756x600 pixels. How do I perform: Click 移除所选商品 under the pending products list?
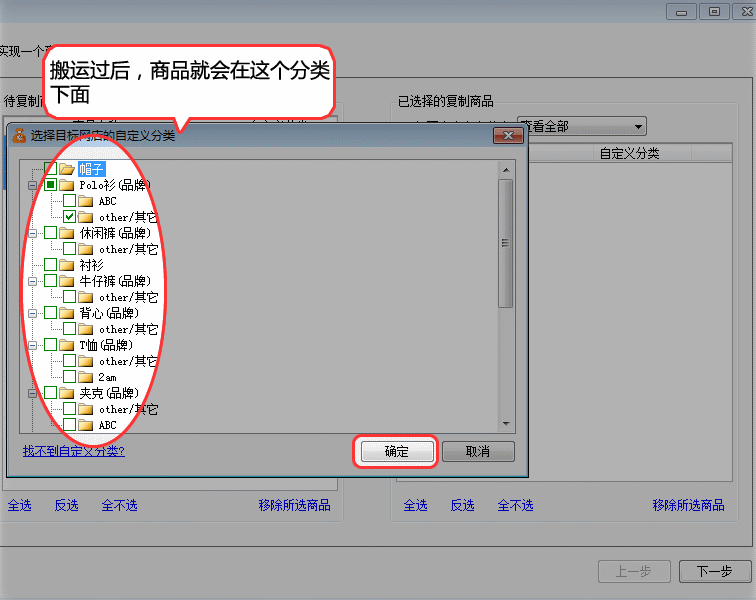(x=295, y=505)
